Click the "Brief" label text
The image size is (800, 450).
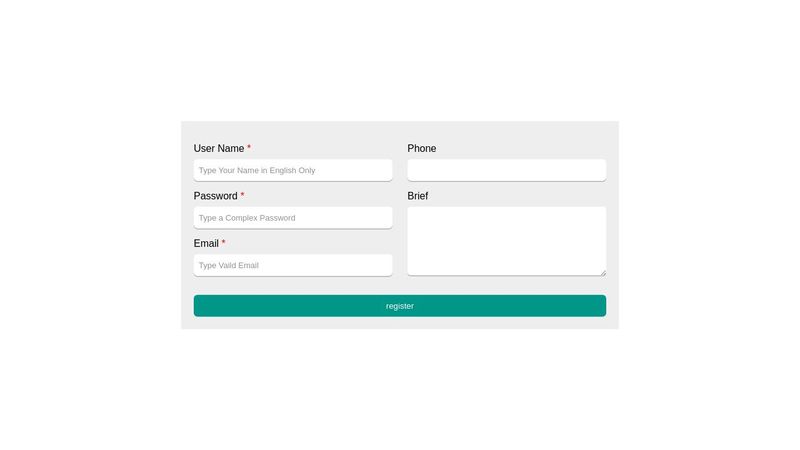point(417,196)
